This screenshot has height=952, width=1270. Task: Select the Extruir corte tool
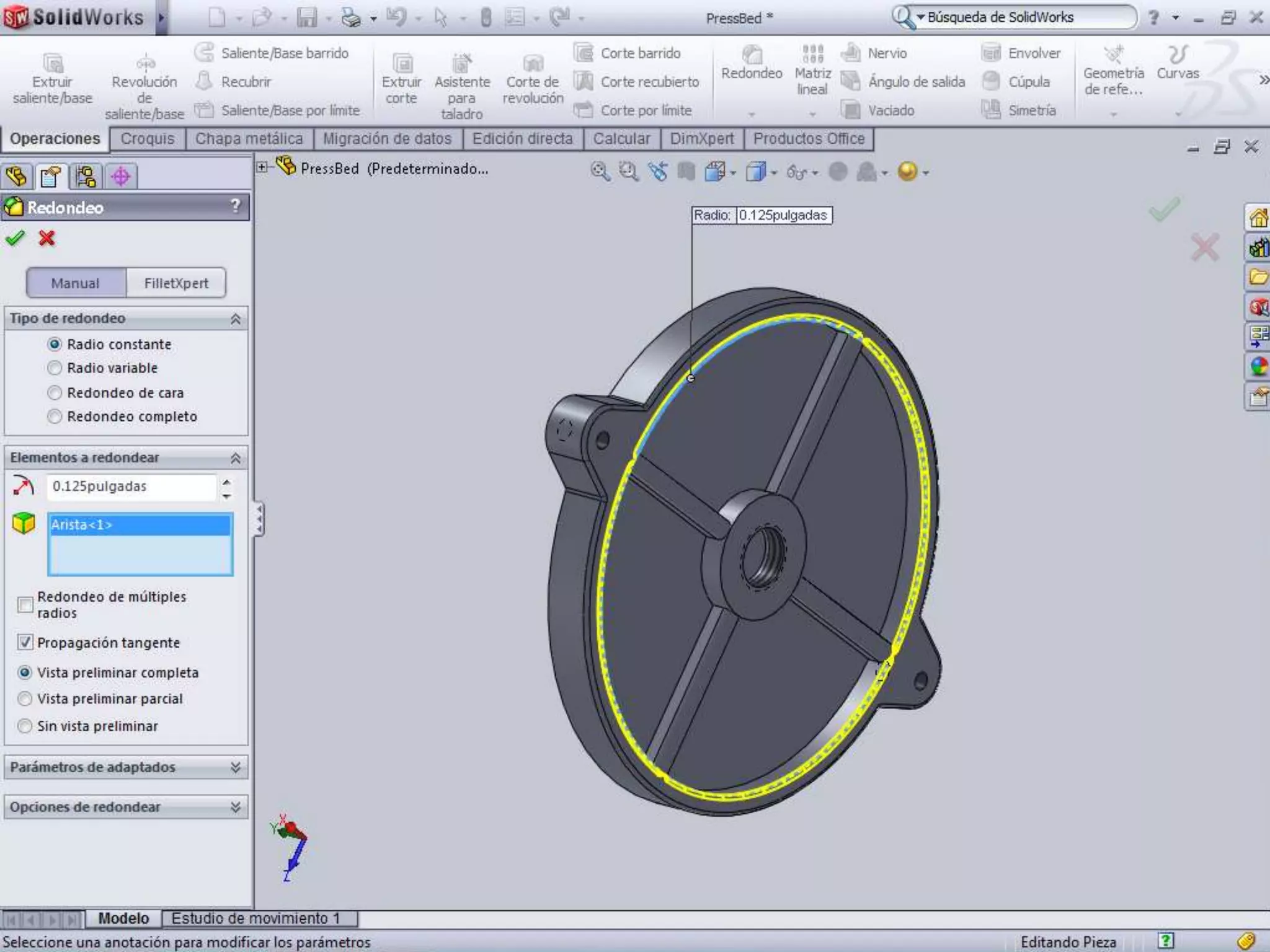click(x=401, y=64)
